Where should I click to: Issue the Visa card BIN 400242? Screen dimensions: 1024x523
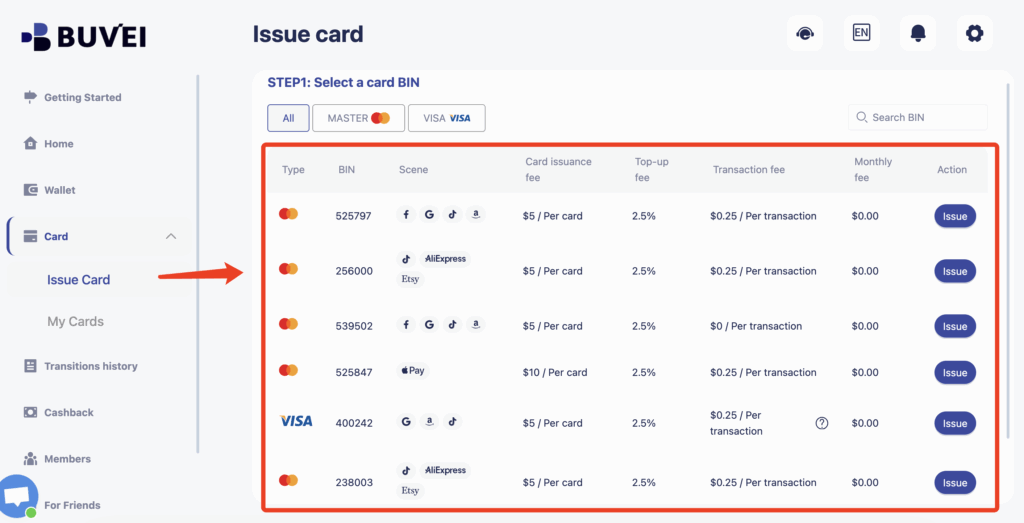pos(954,423)
